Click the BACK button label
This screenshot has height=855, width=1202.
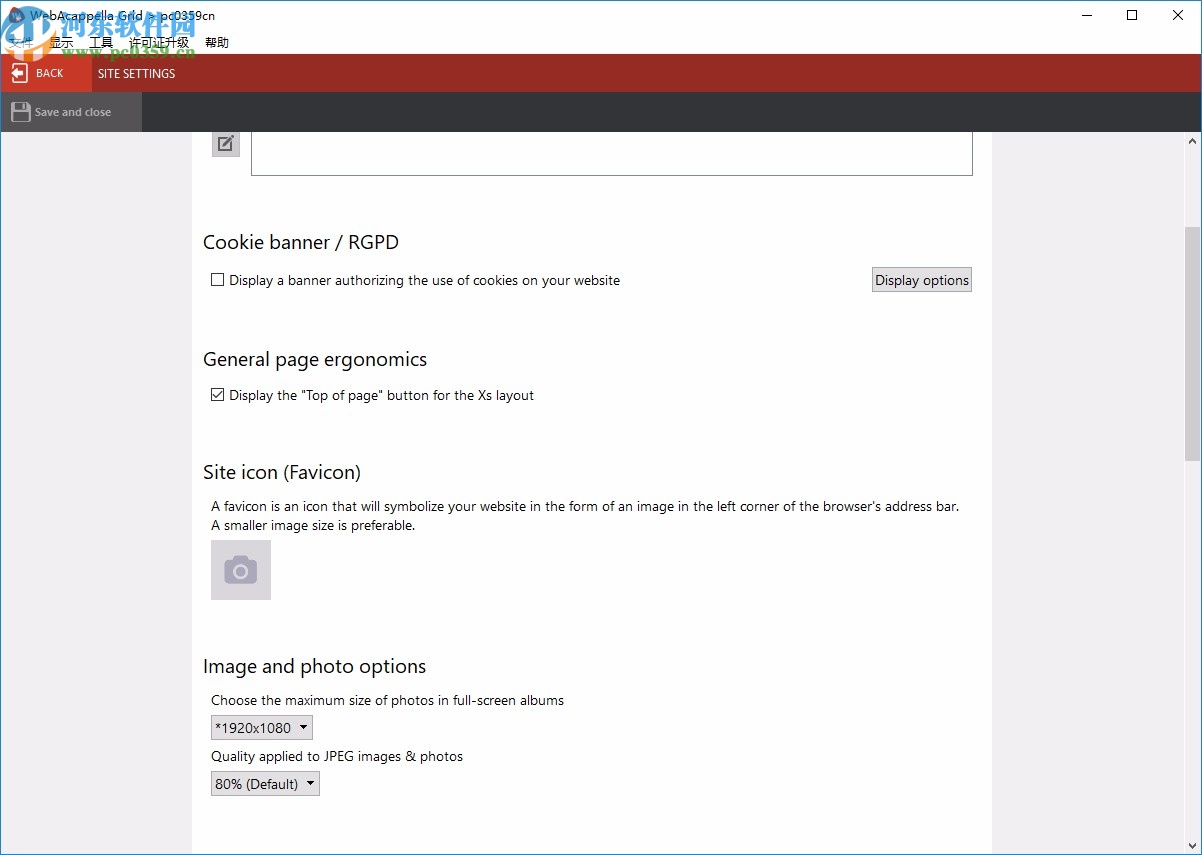(x=50, y=73)
